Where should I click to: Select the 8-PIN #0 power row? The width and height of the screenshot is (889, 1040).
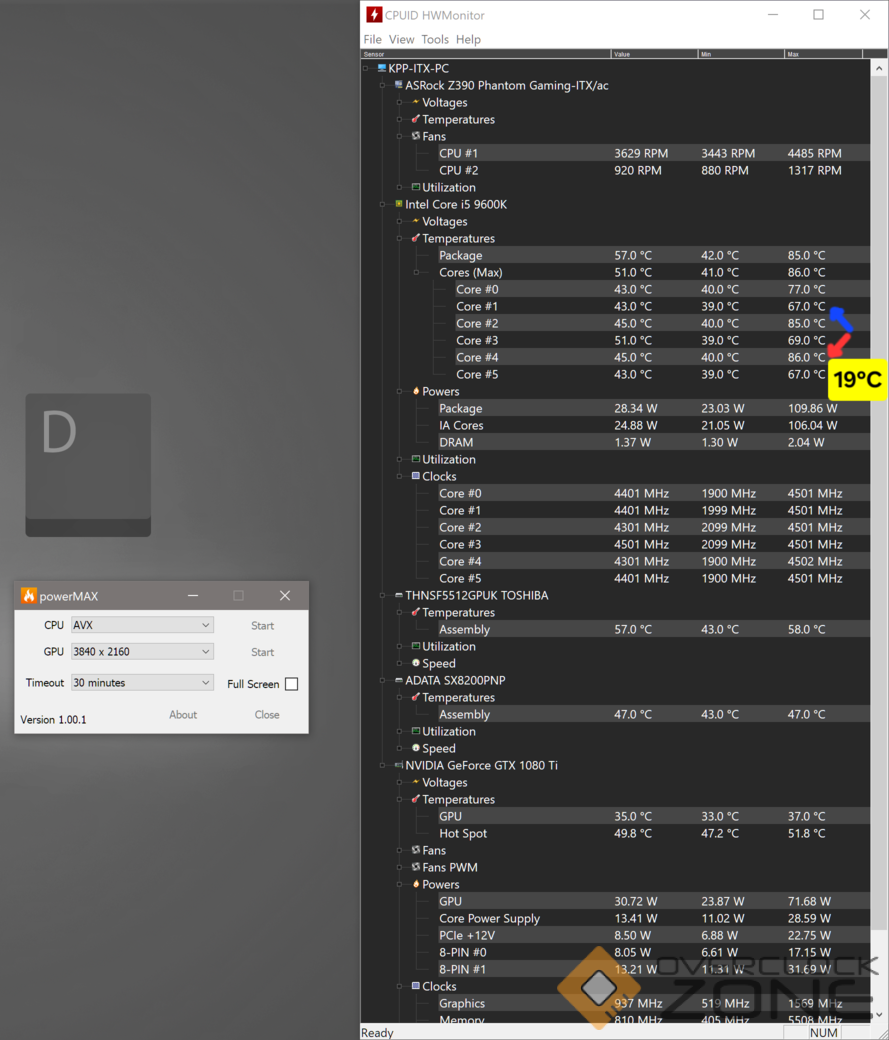653,952
